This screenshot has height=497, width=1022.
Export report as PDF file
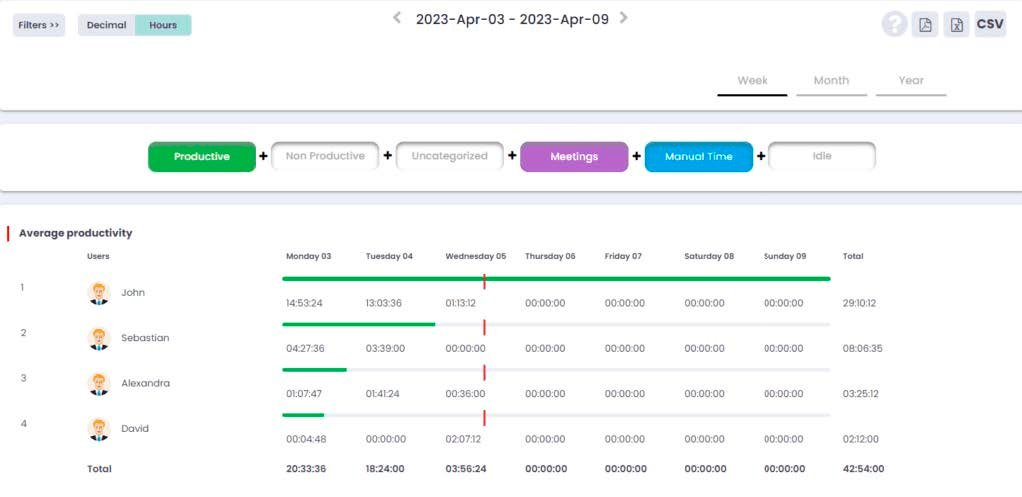pyautogui.click(x=926, y=25)
